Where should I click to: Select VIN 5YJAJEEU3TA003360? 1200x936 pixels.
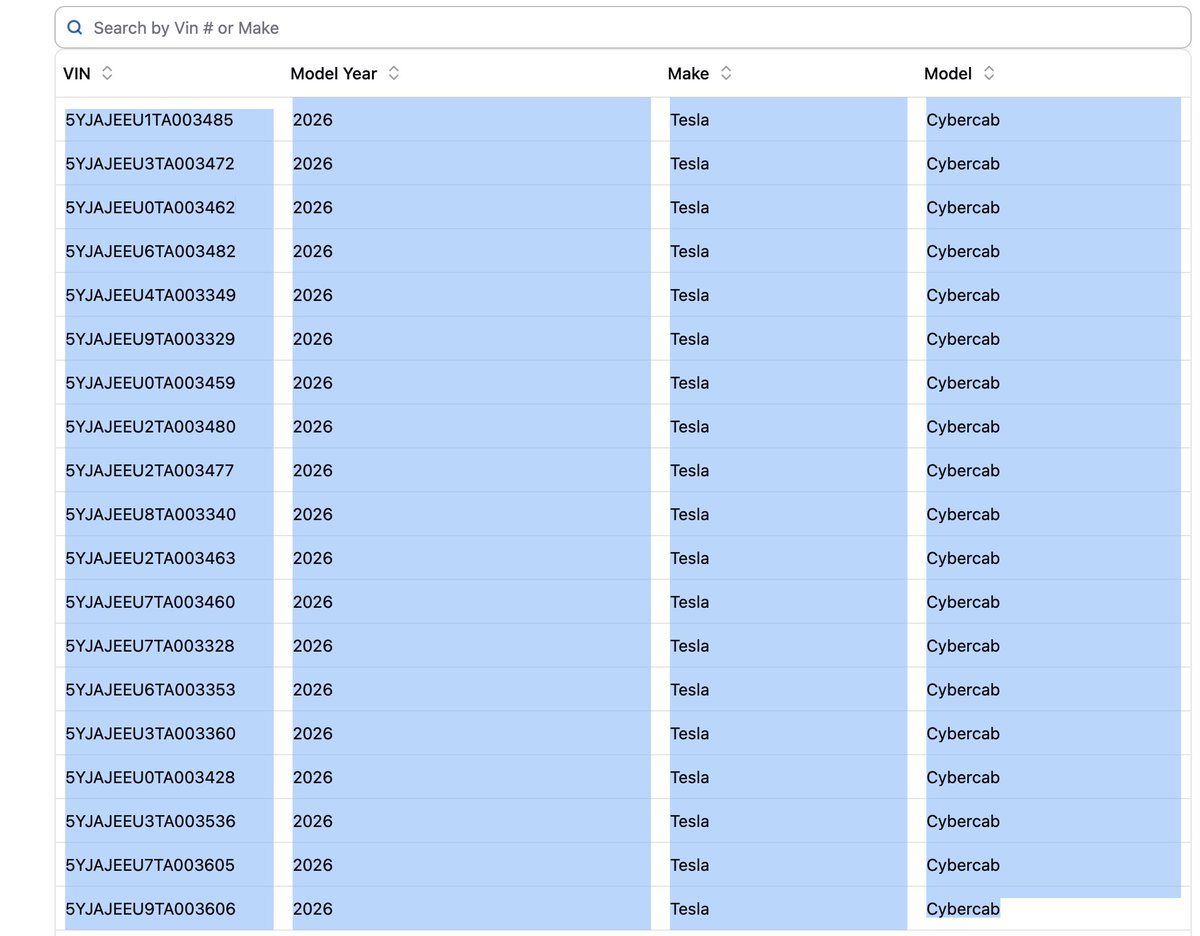150,734
